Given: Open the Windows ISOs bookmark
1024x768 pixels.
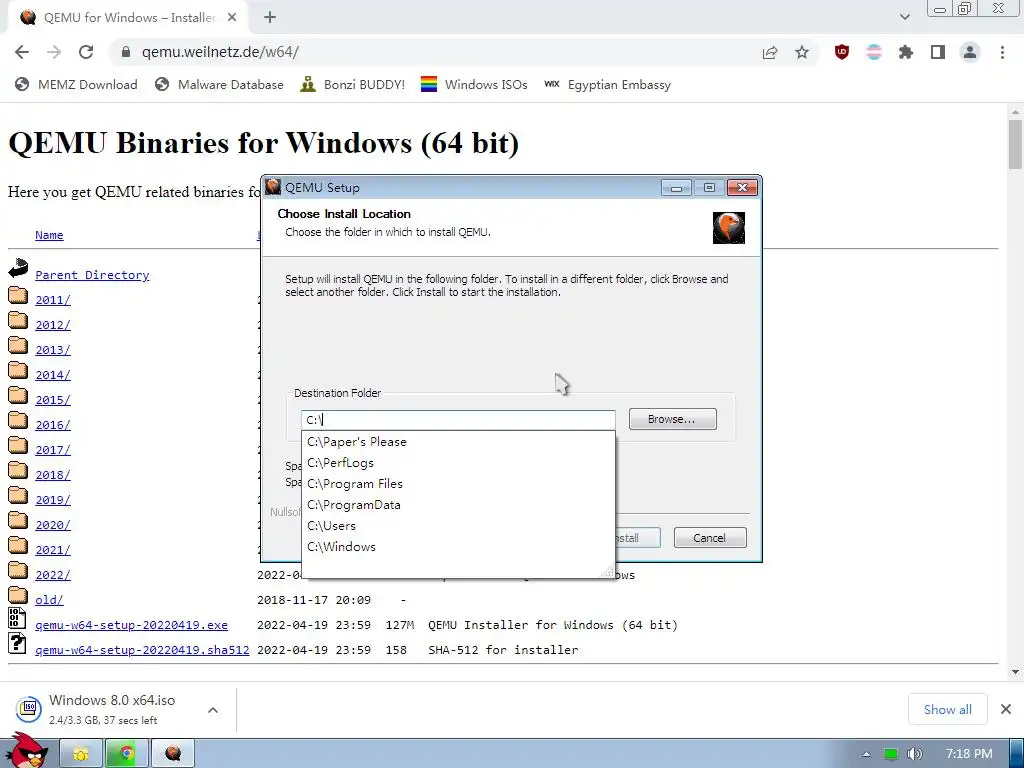Looking at the screenshot, I should pyautogui.click(x=474, y=84).
